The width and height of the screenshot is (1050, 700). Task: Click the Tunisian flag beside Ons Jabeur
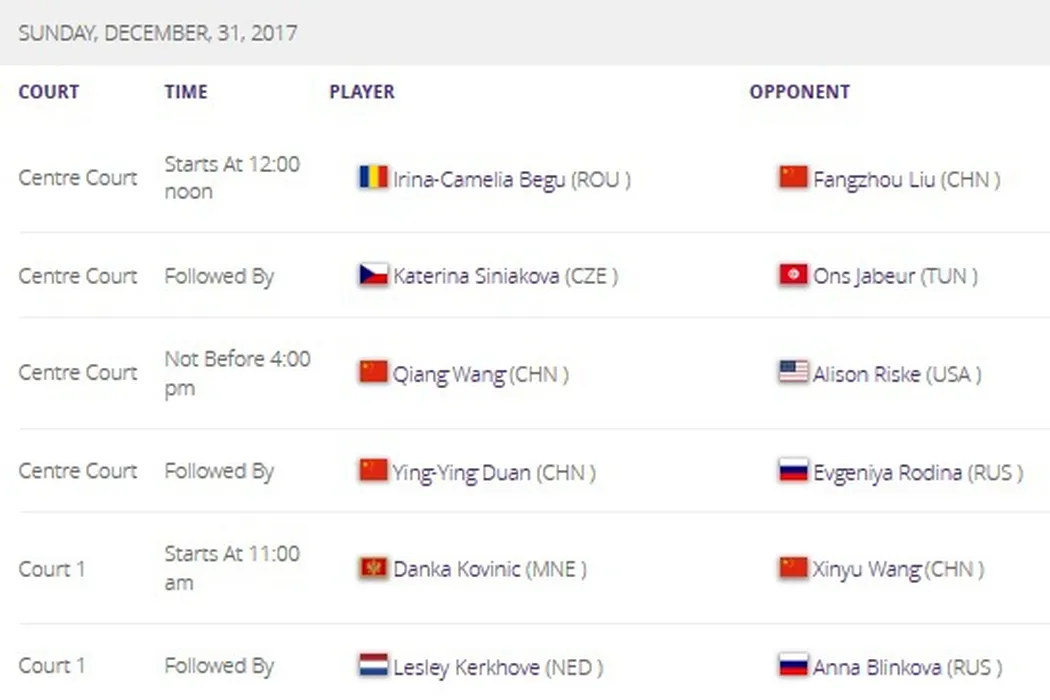[x=793, y=275]
